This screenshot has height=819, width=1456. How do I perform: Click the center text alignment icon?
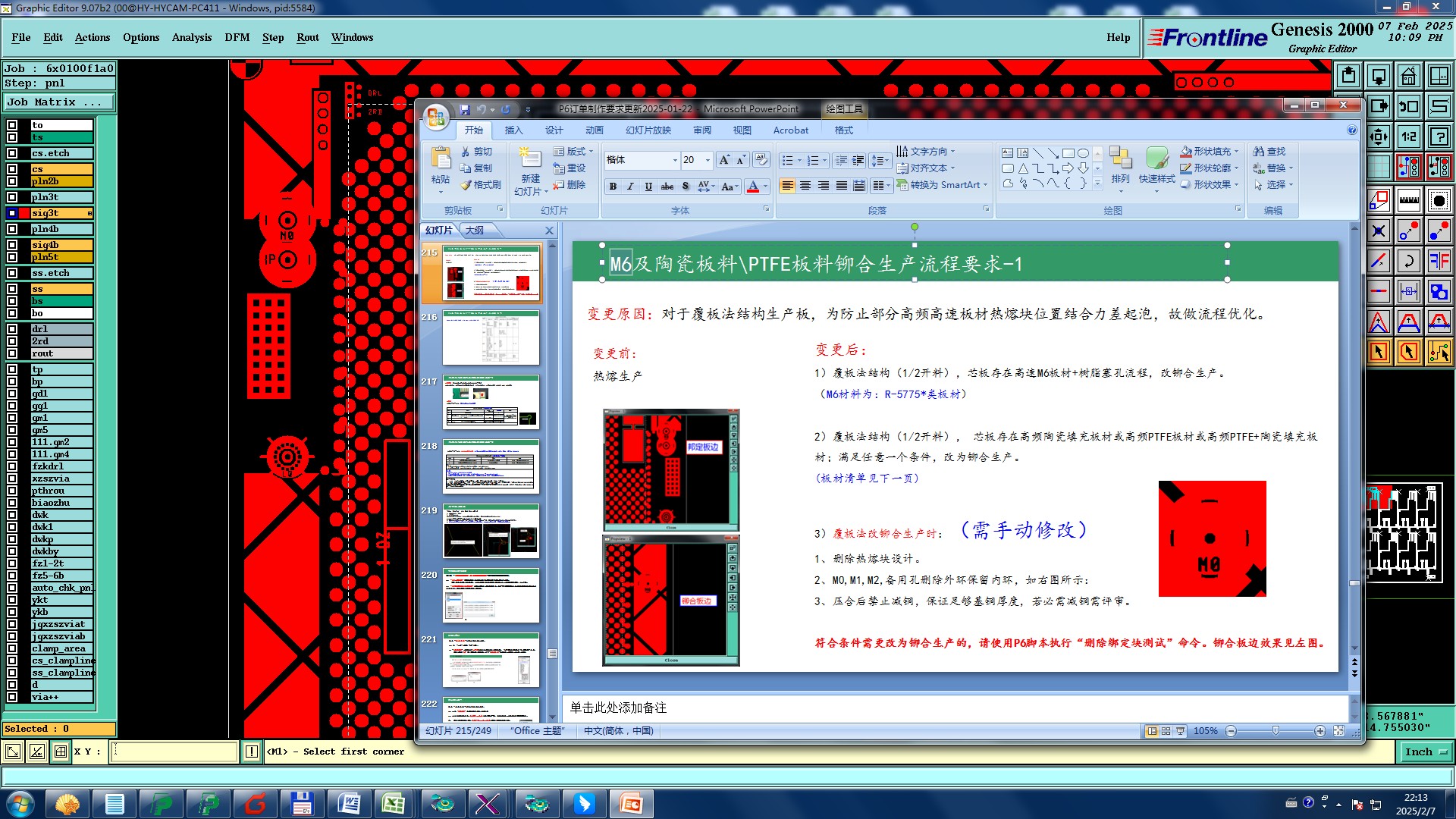tap(805, 186)
